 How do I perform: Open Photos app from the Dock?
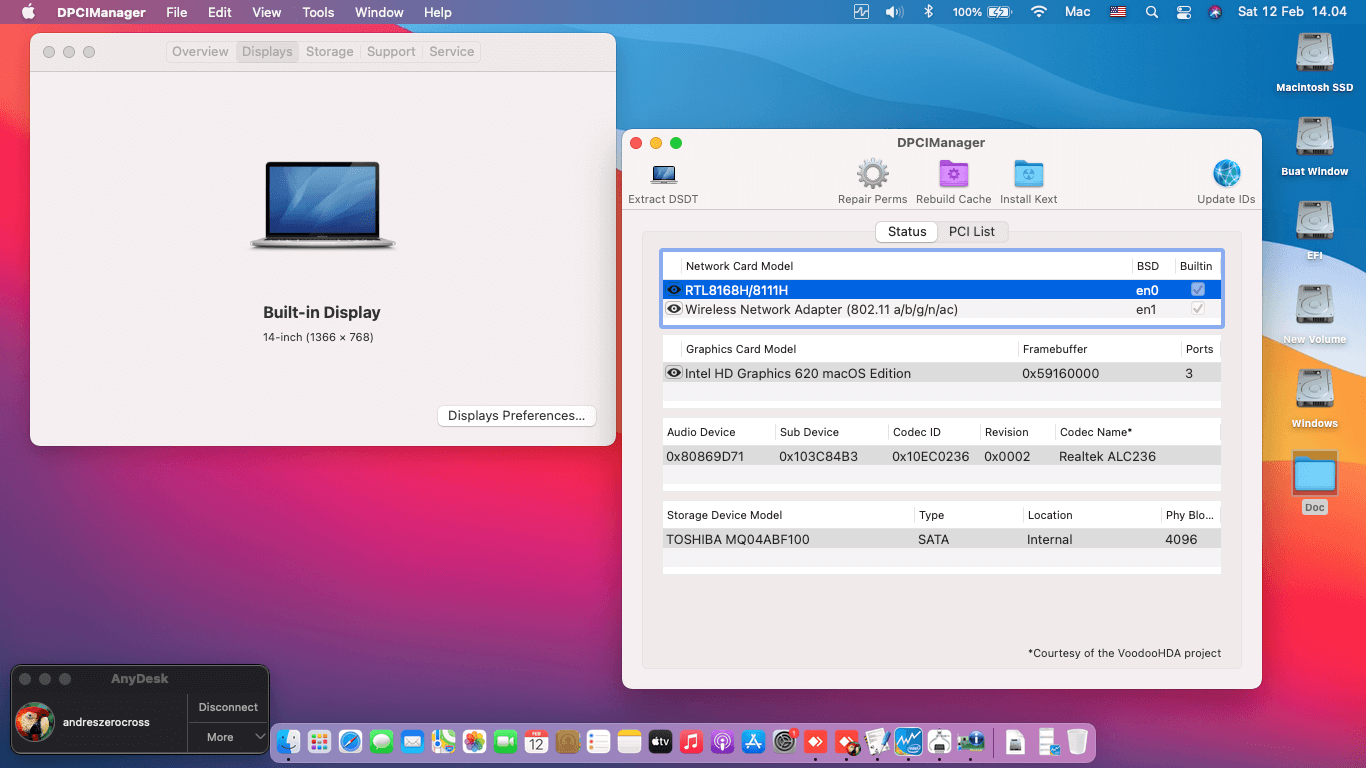[474, 741]
